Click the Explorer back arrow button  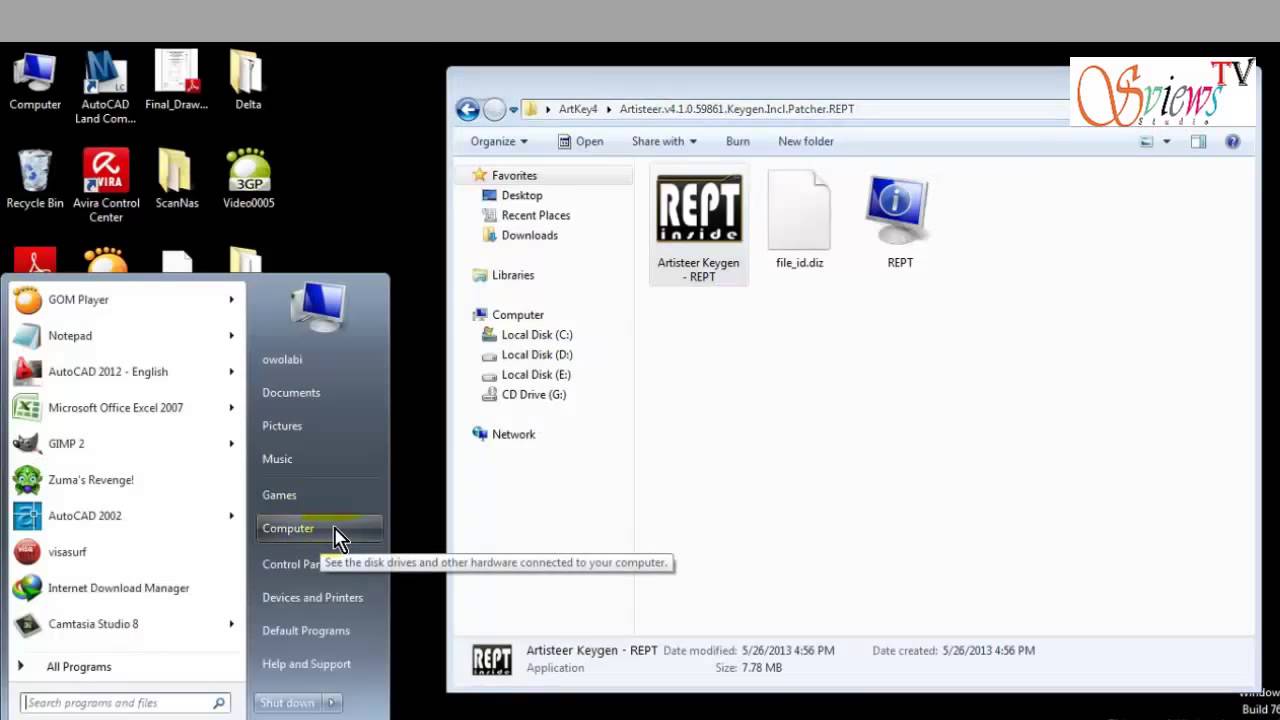(467, 110)
